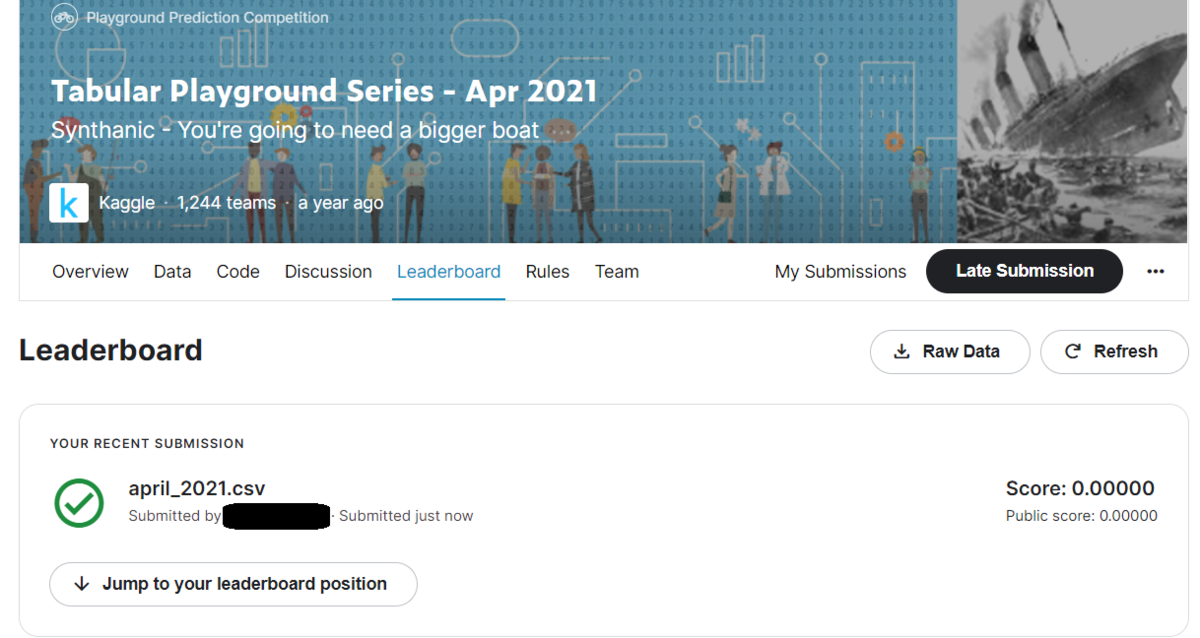This screenshot has height=638, width=1200.
Task: Click the 'Submitted just now' text
Action: point(406,516)
